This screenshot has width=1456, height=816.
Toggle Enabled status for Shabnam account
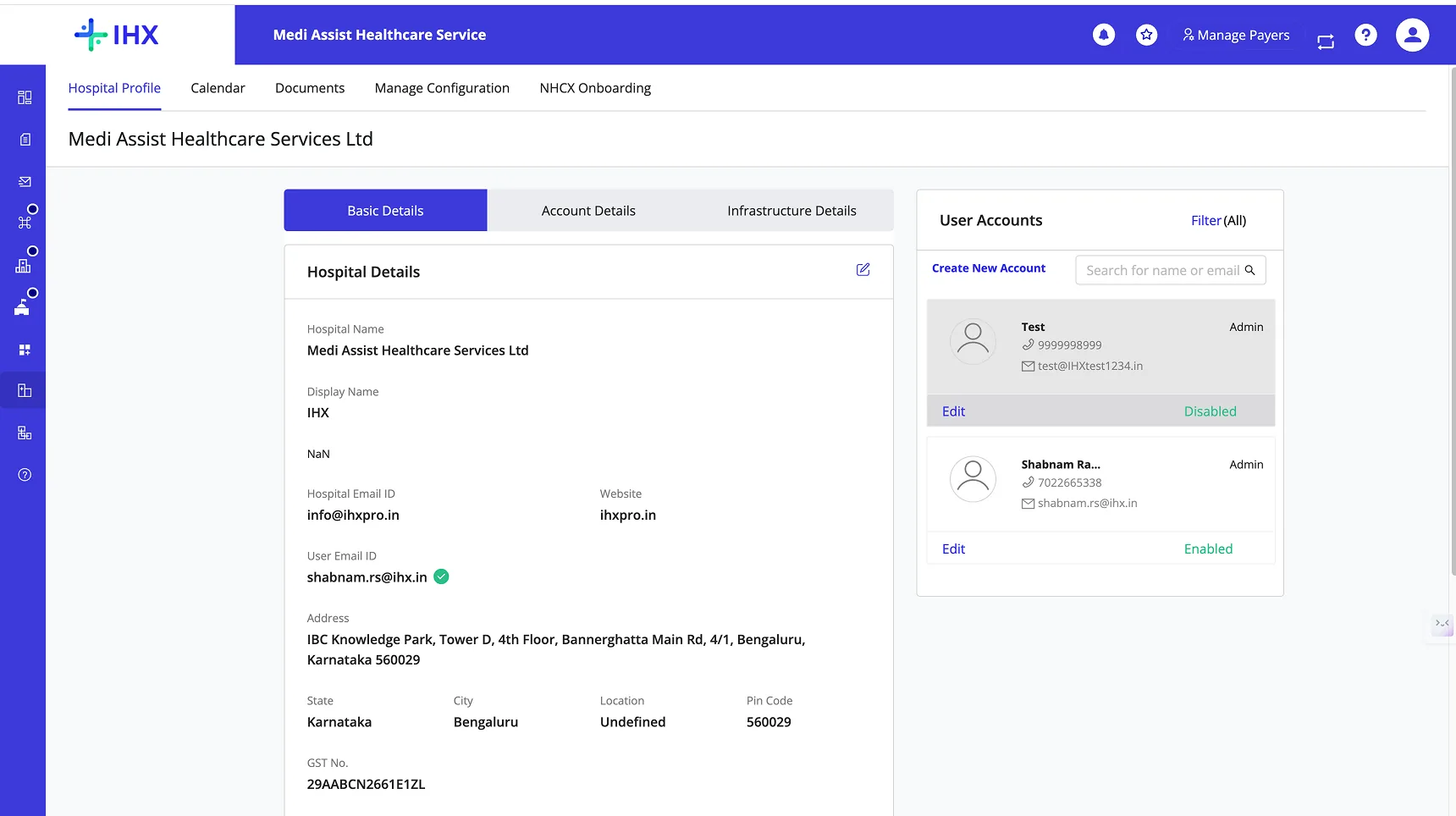(x=1208, y=549)
